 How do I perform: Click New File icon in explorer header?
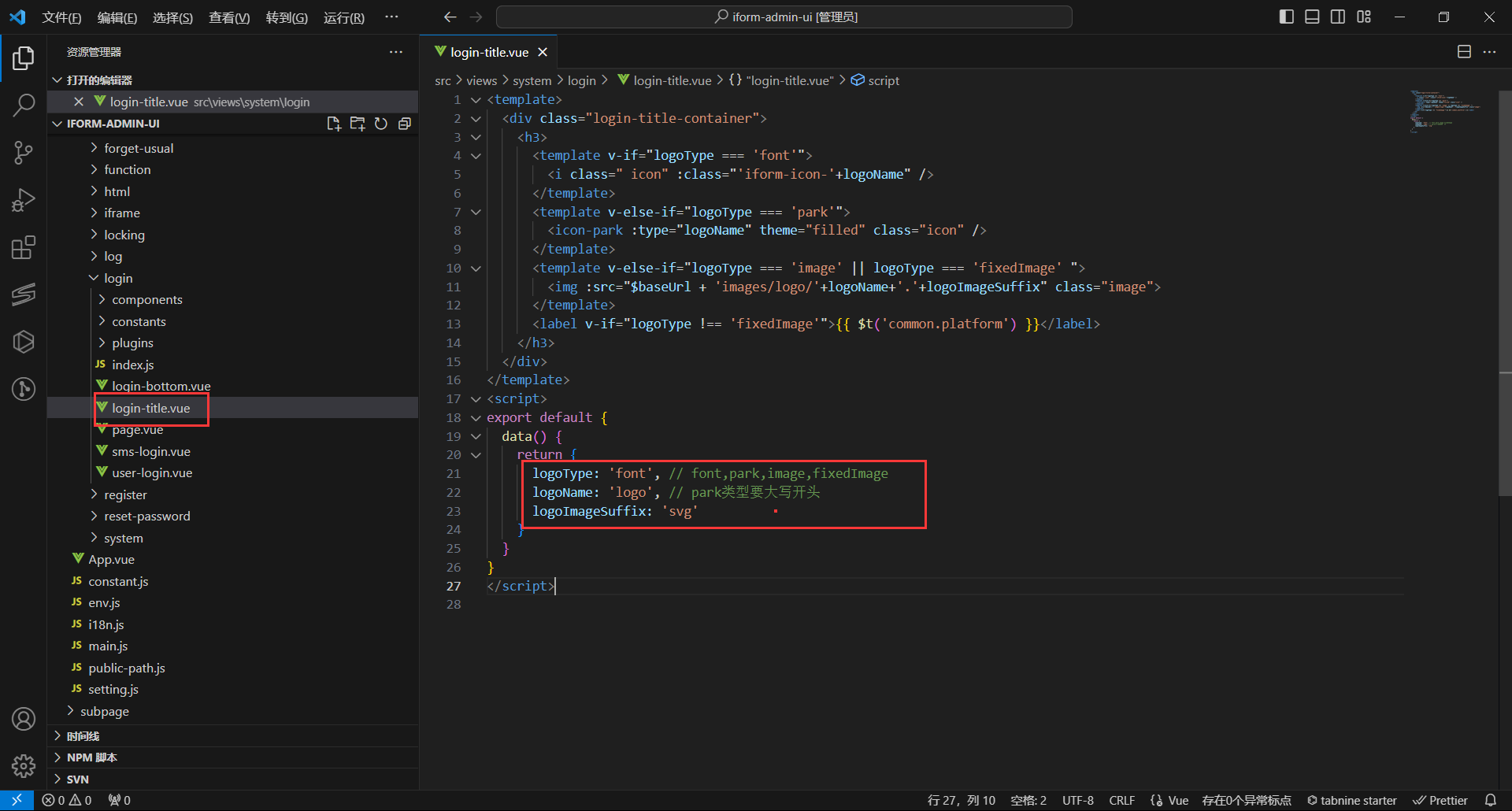pos(334,124)
